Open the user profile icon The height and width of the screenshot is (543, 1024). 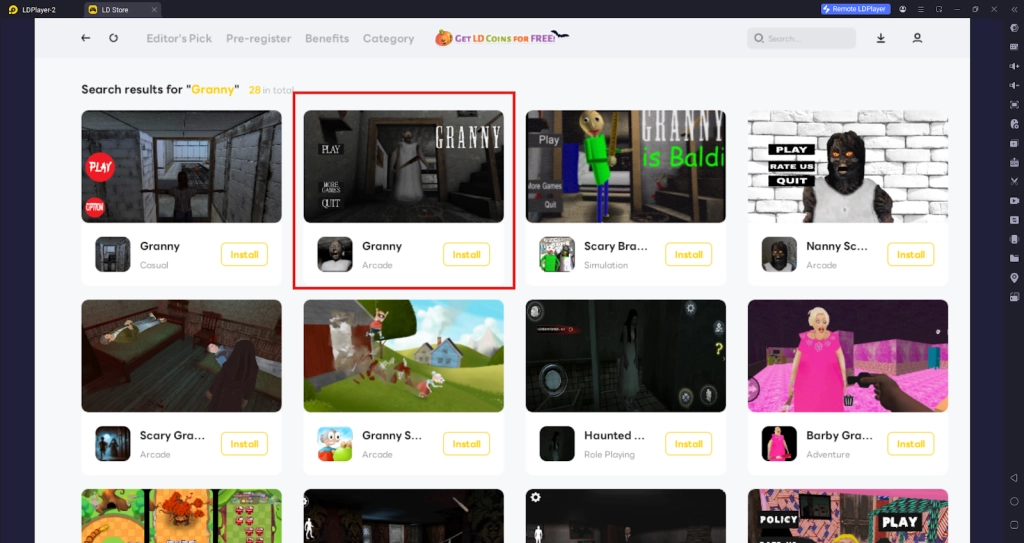click(917, 38)
